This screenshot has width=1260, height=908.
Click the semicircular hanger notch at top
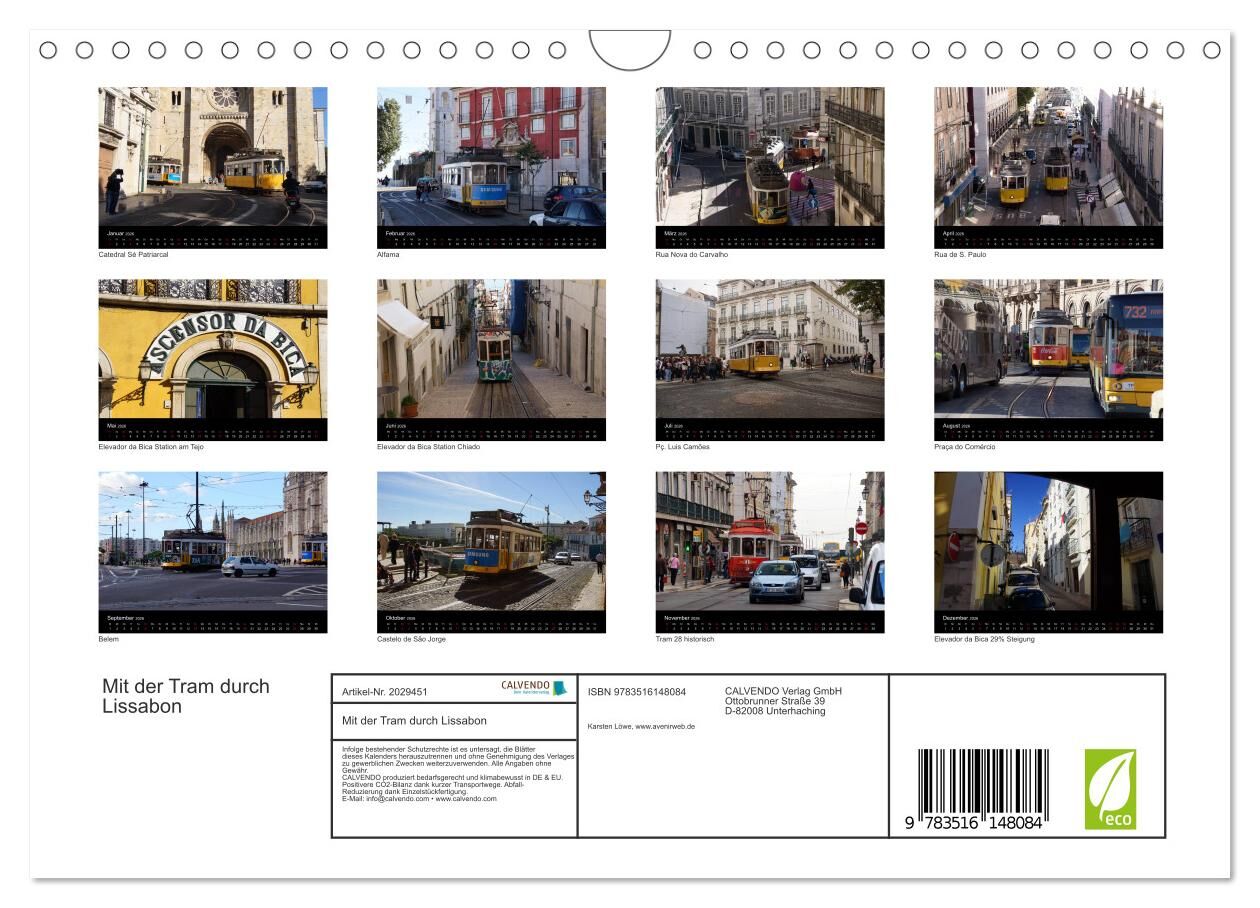click(629, 50)
